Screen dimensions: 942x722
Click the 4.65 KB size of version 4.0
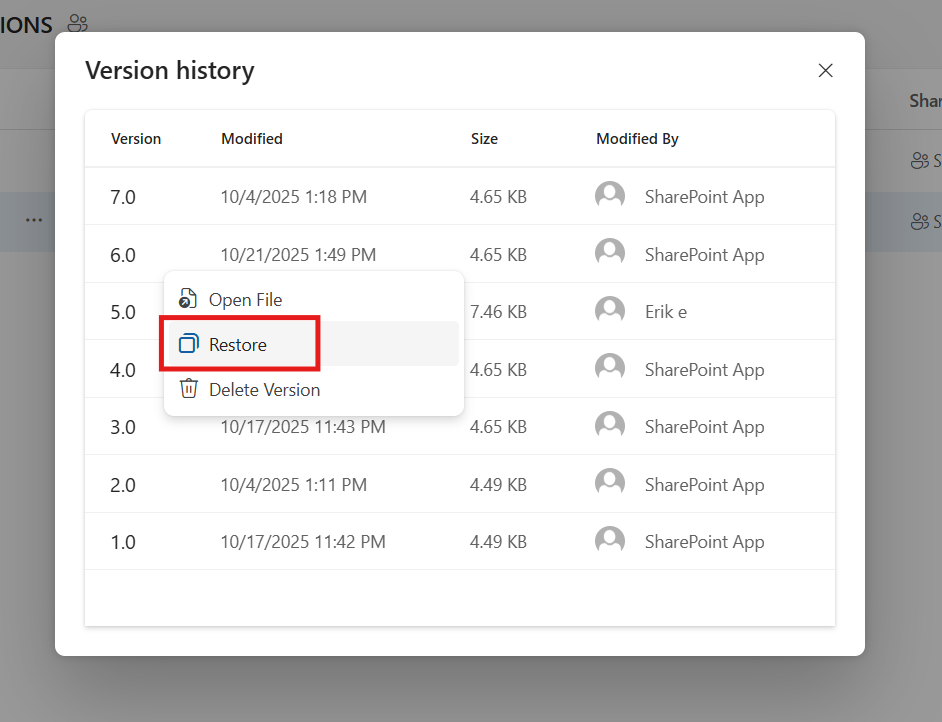[x=498, y=369]
